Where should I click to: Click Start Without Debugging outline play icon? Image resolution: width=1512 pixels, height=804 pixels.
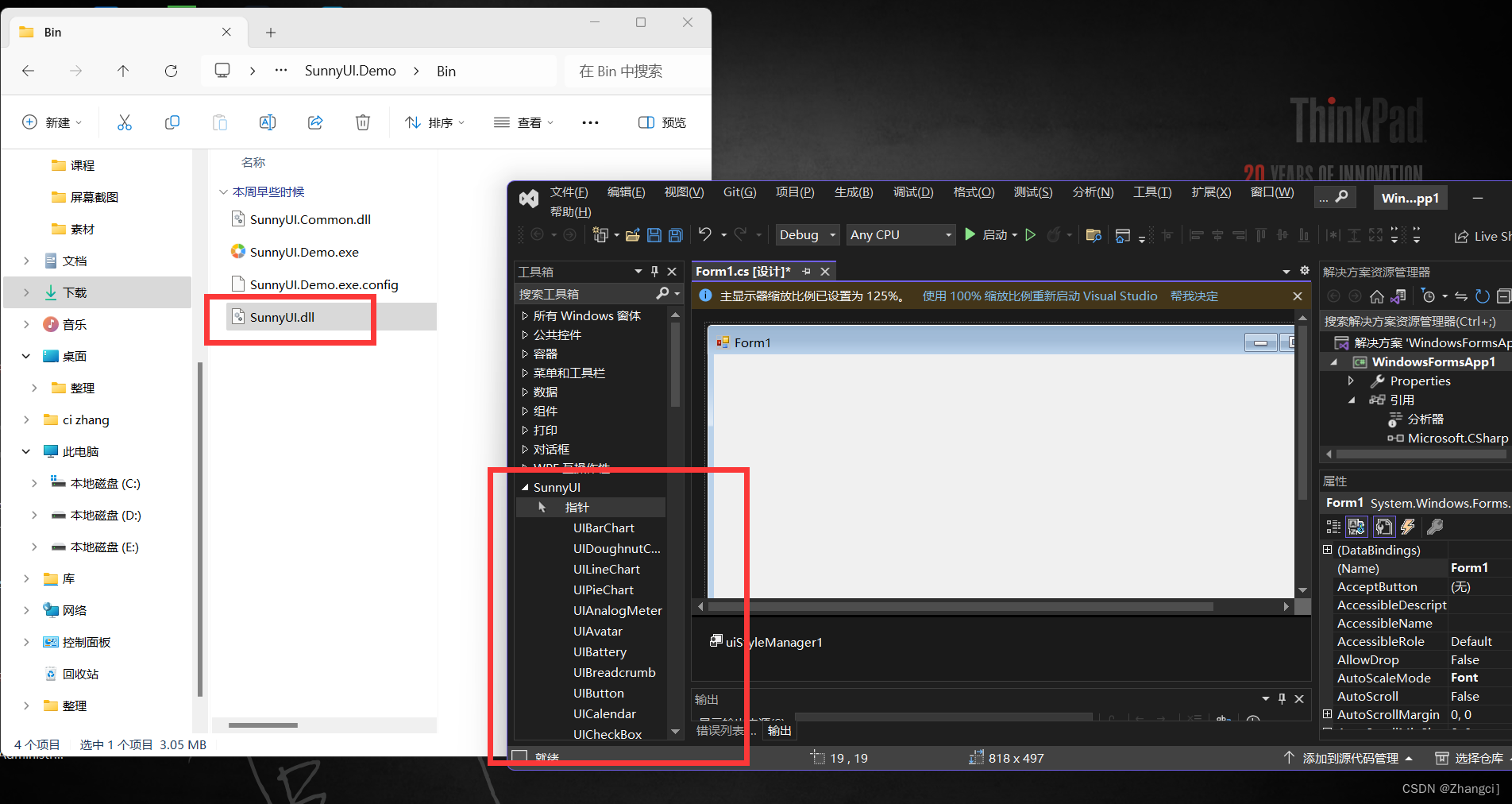[1031, 234]
